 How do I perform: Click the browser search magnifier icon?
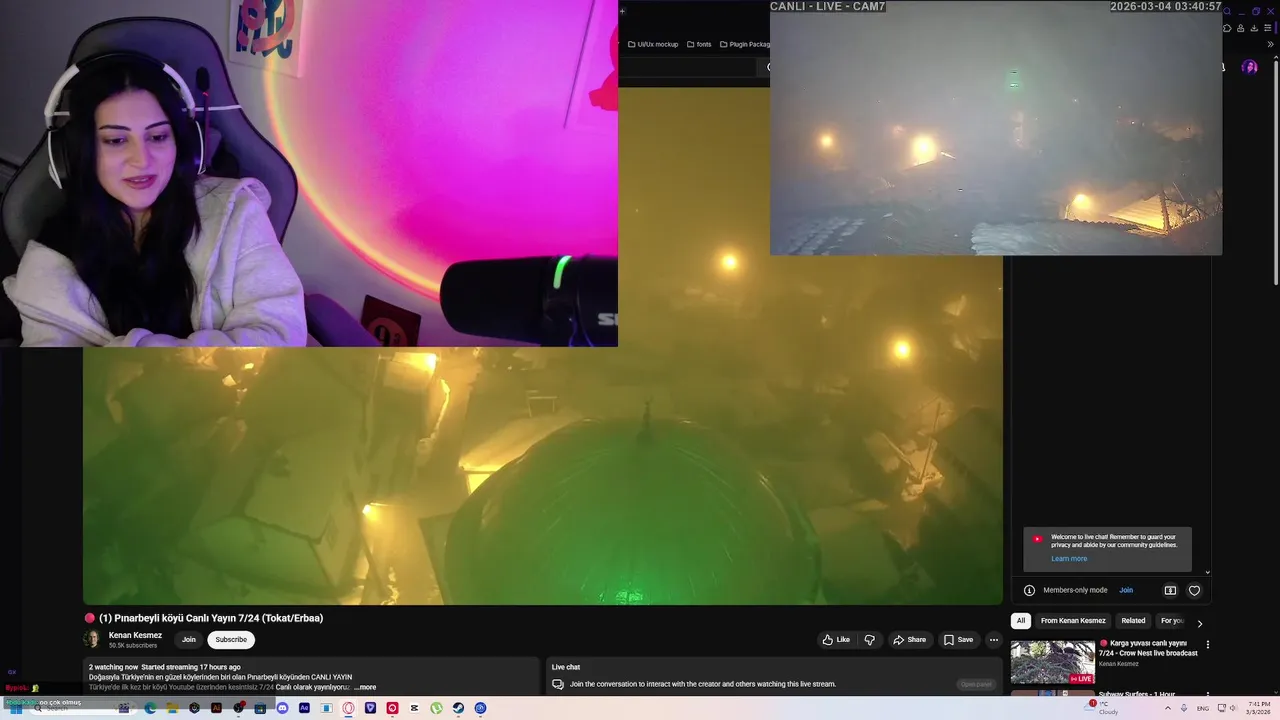click(x=1227, y=11)
